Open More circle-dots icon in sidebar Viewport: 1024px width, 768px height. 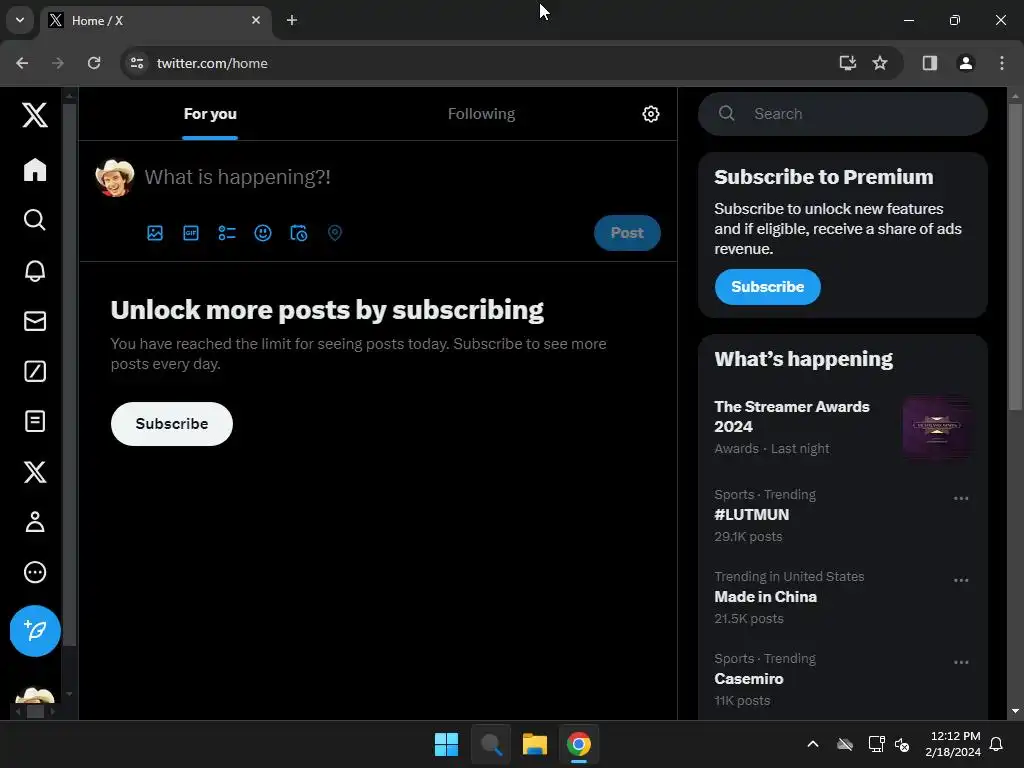(35, 572)
